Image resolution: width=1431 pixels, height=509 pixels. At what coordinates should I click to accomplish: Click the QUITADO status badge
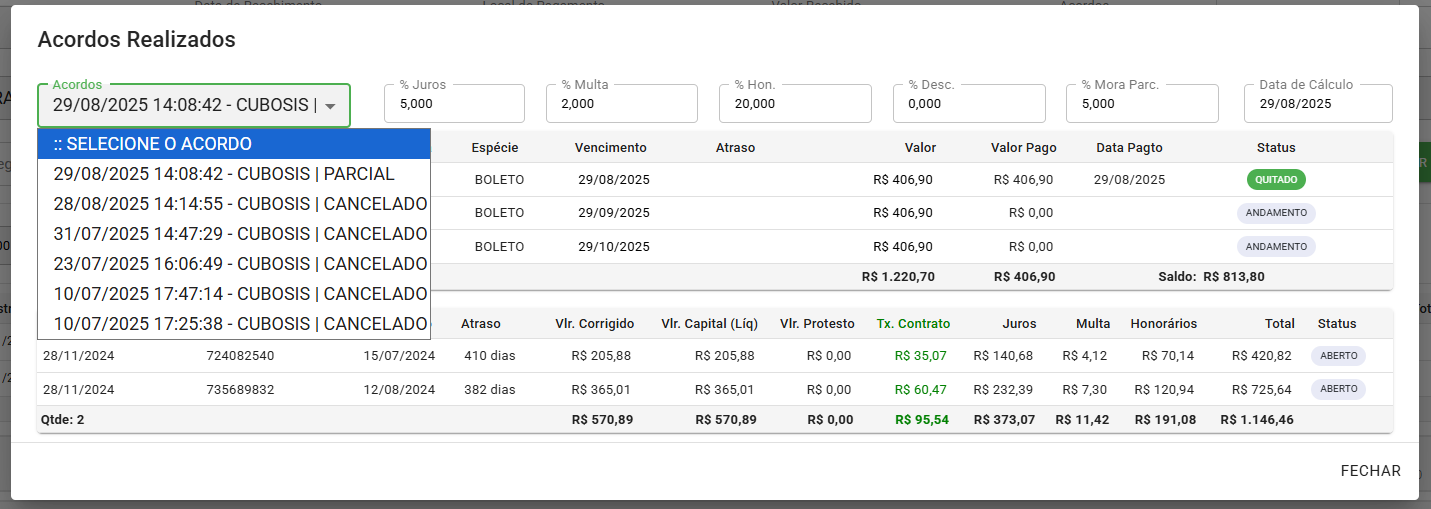pyautogui.click(x=1276, y=180)
